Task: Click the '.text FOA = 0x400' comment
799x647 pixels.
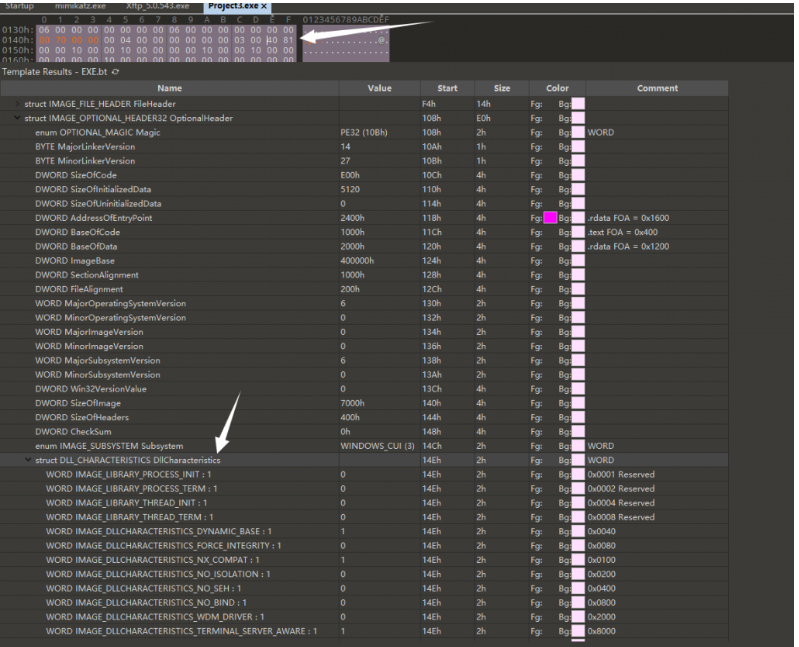Action: click(622, 232)
